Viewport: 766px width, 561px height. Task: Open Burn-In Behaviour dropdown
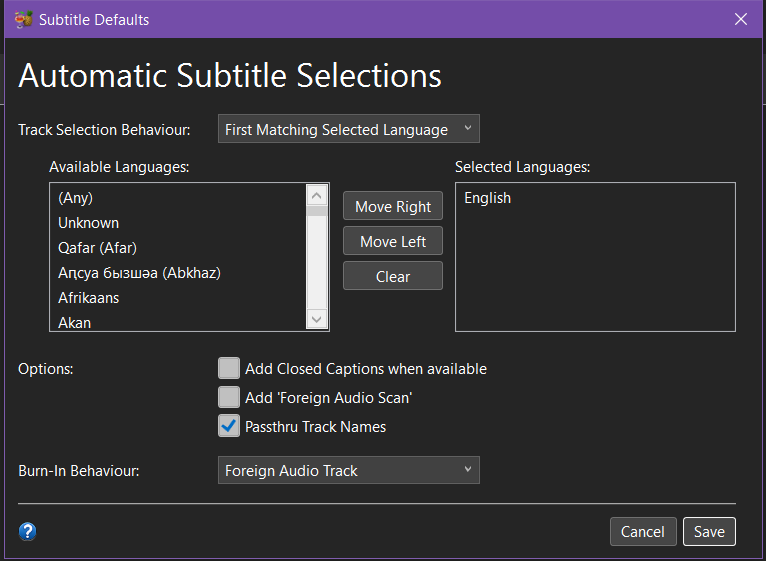coord(349,470)
